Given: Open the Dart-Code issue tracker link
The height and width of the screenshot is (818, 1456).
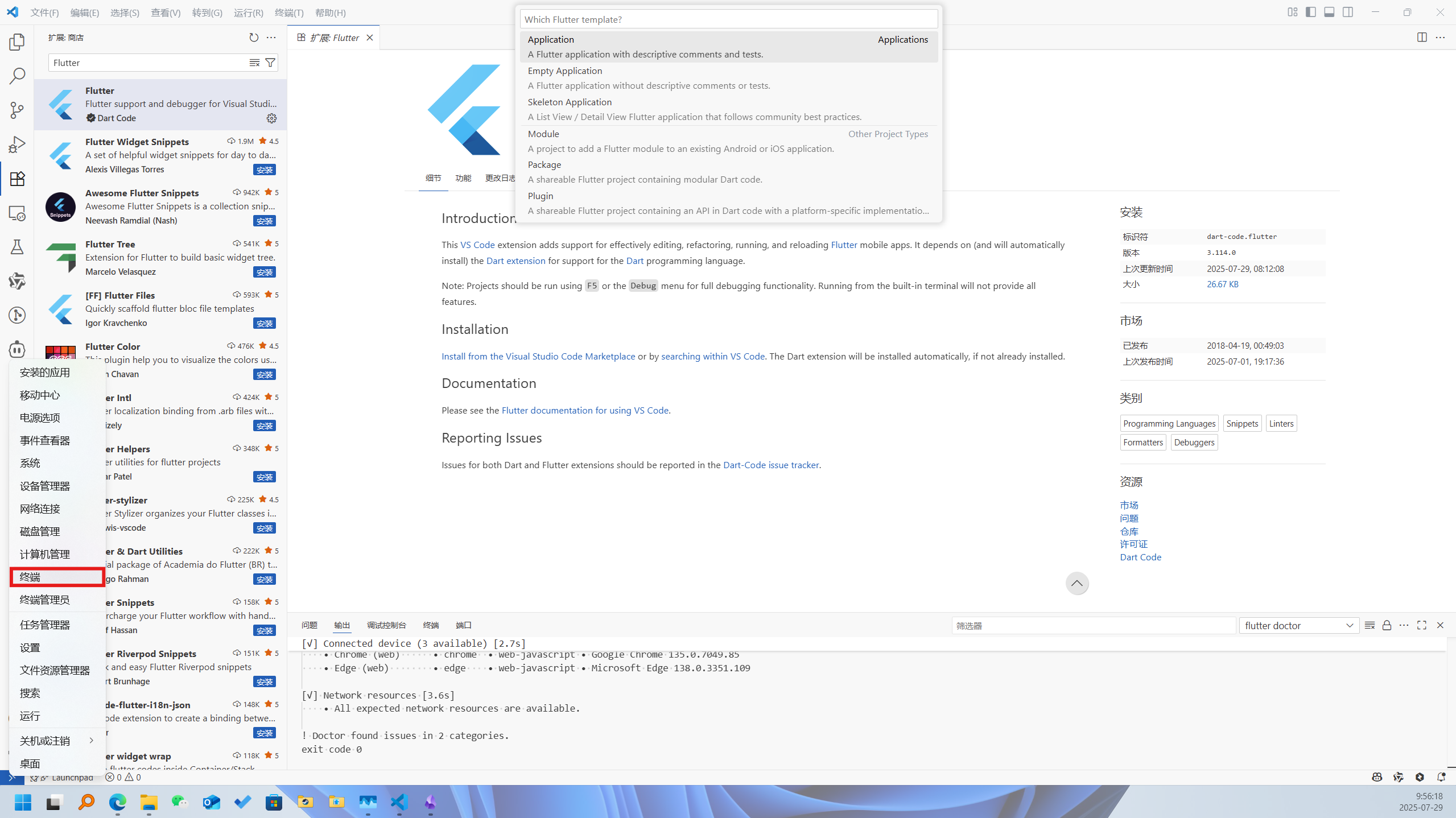Looking at the screenshot, I should pos(771,465).
